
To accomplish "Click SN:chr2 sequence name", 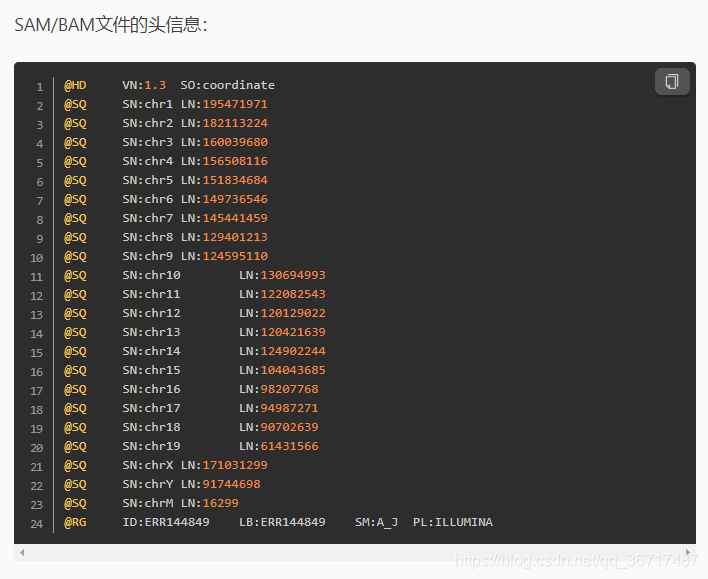I will coord(148,123).
